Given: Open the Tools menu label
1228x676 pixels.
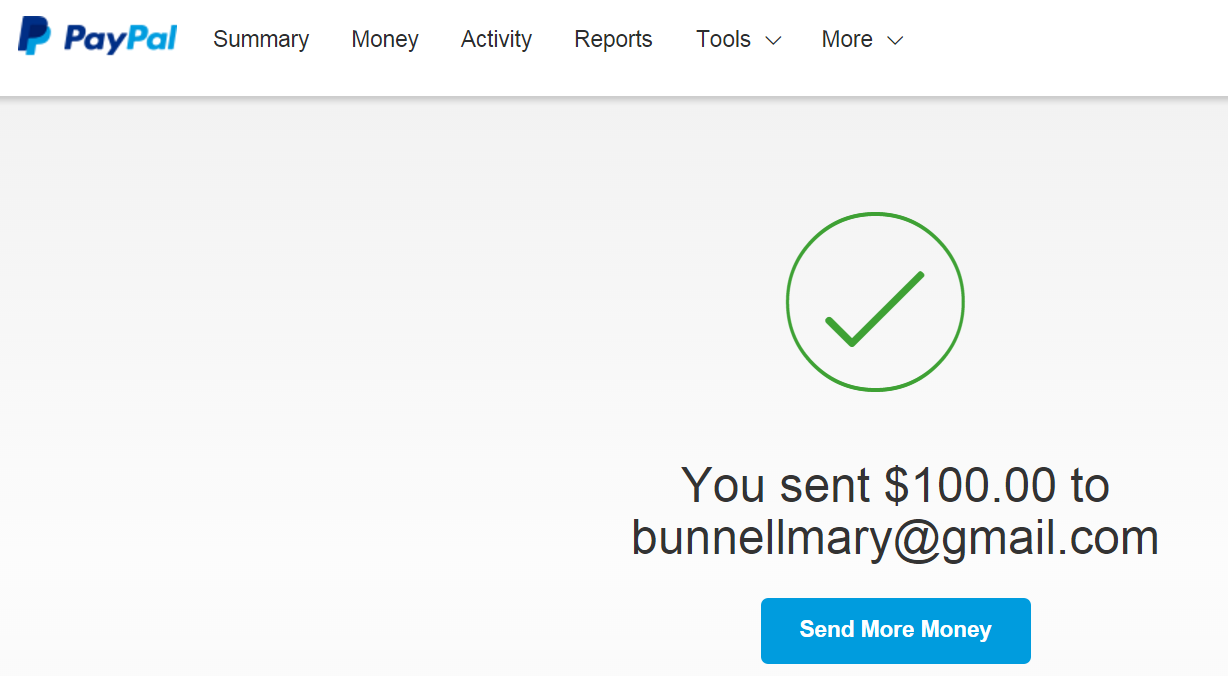Looking at the screenshot, I should coord(723,40).
